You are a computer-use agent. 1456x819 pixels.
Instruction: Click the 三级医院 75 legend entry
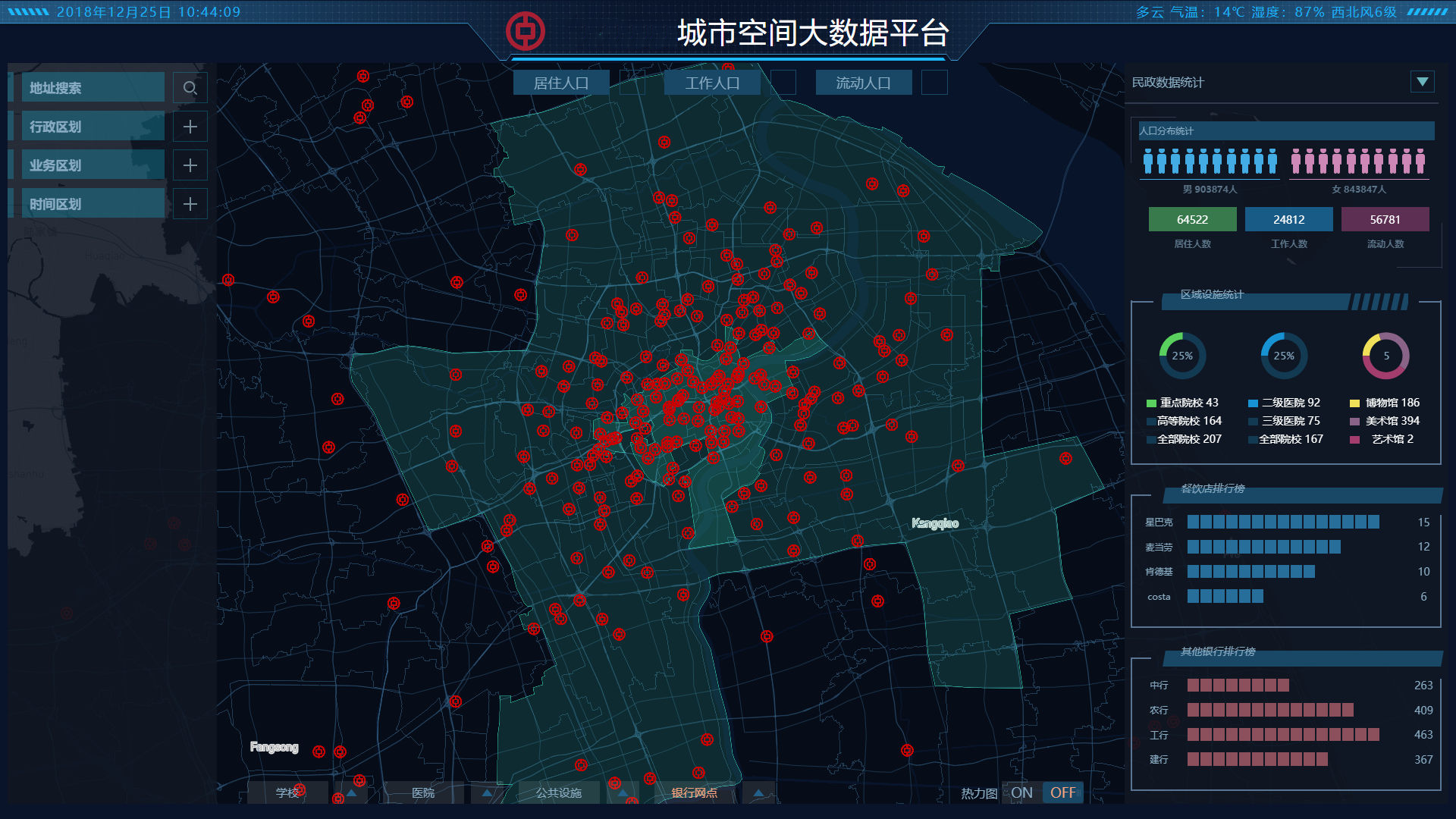1285,421
